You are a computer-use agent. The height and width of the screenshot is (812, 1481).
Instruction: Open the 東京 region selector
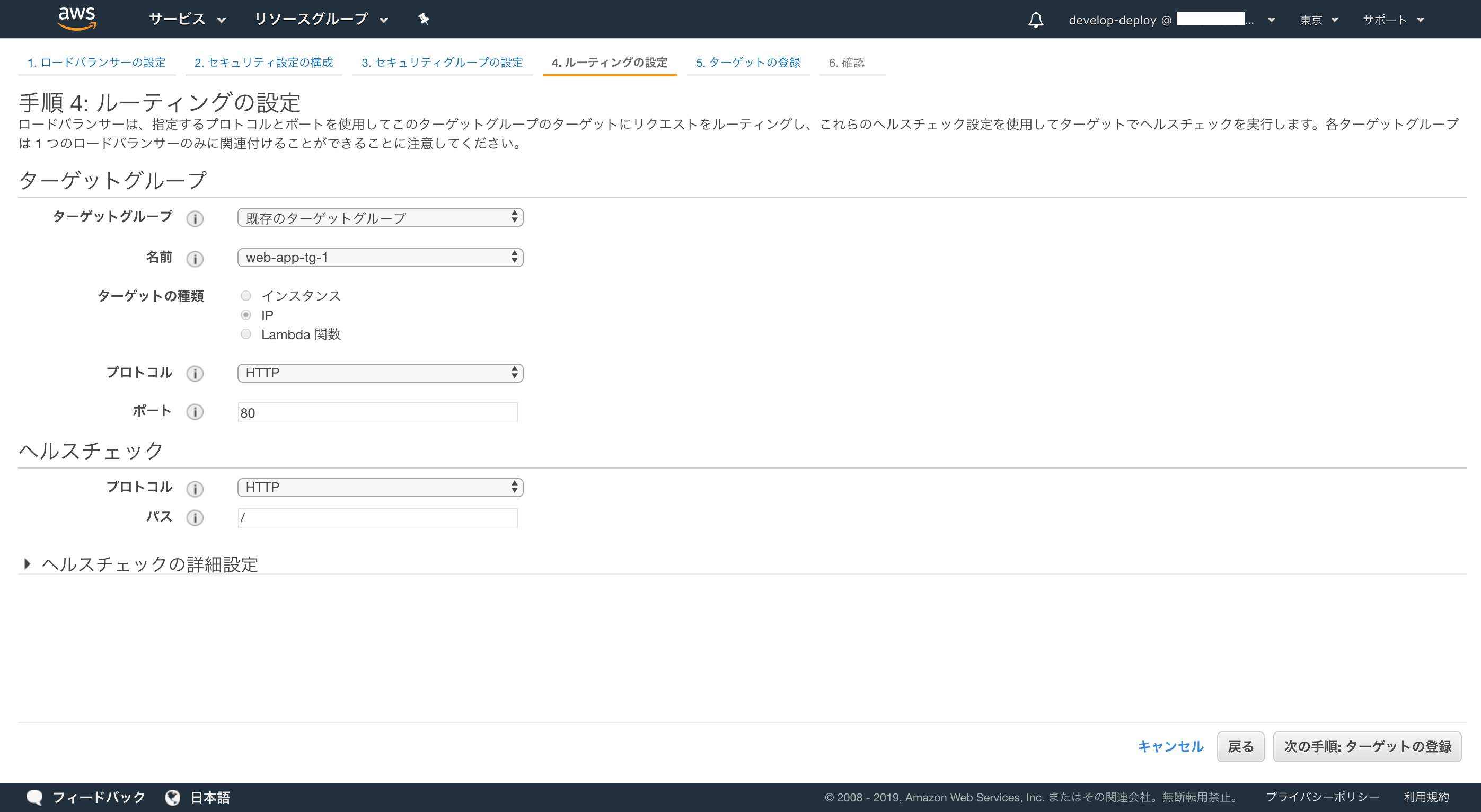coord(1318,20)
